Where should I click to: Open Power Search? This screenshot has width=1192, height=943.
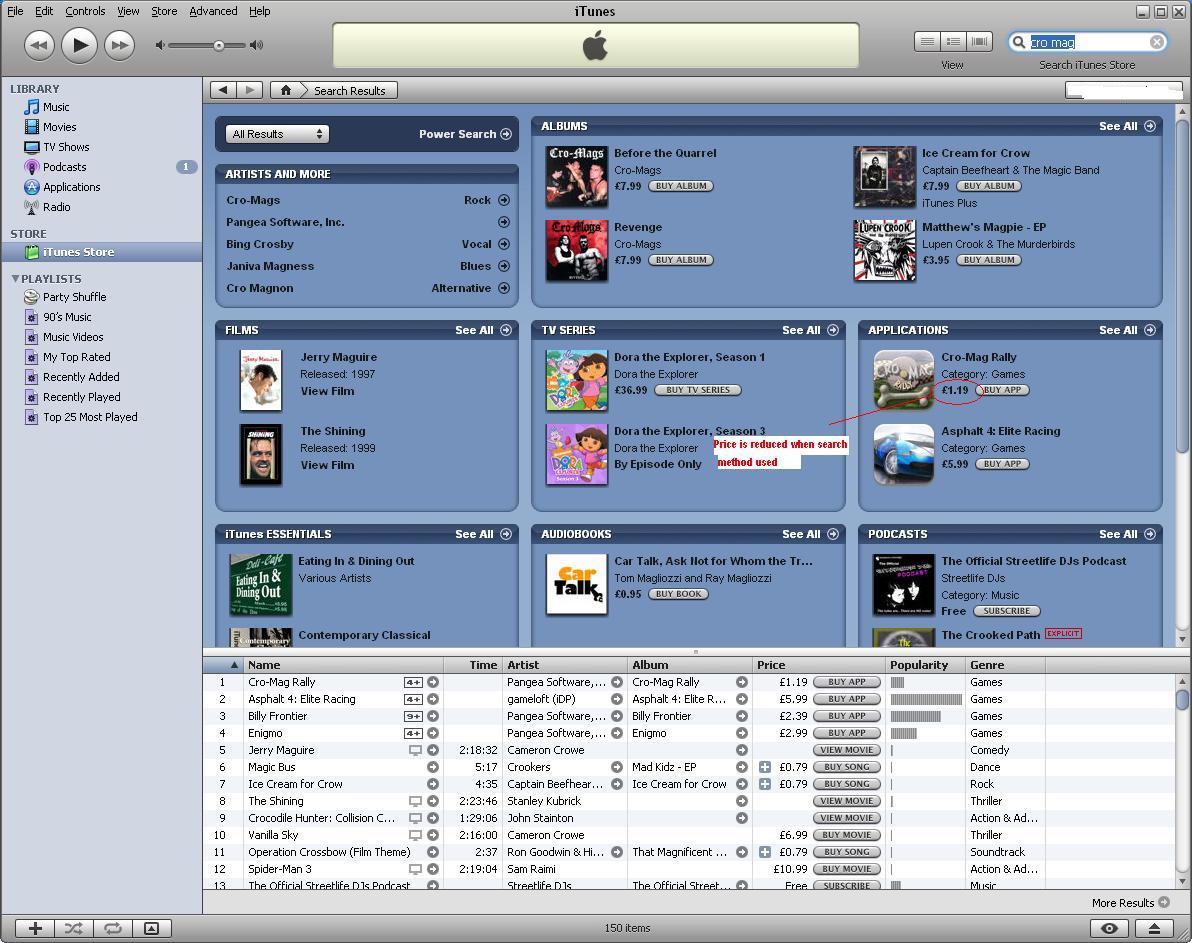pyautogui.click(x=465, y=134)
